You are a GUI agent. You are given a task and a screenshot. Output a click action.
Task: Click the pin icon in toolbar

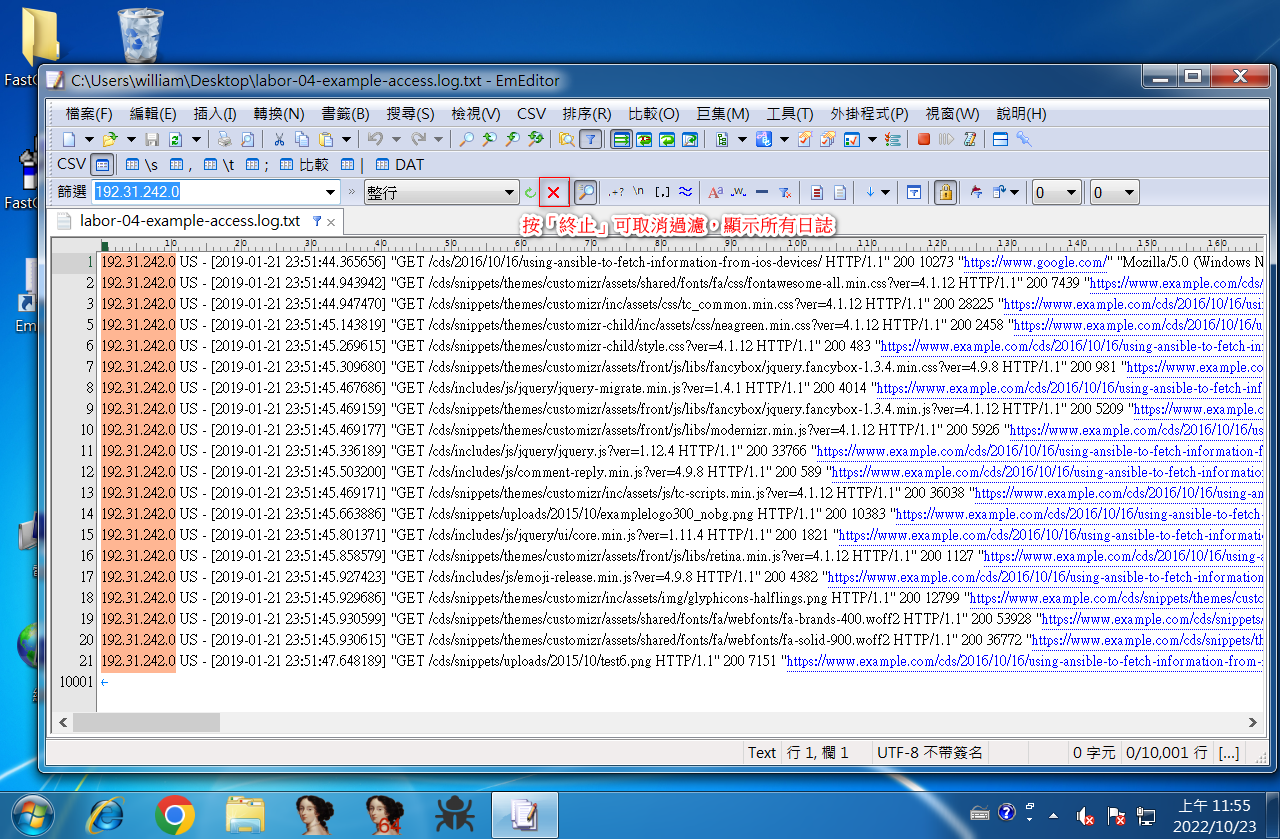pyautogui.click(x=1024, y=140)
